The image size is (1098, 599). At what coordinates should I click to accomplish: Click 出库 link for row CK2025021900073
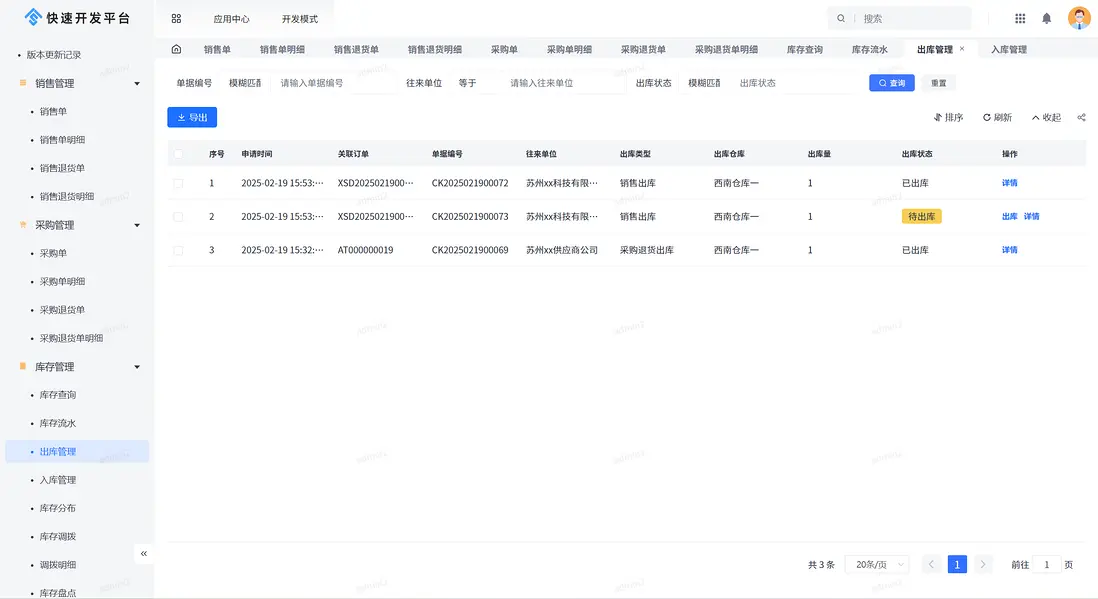coord(1010,217)
